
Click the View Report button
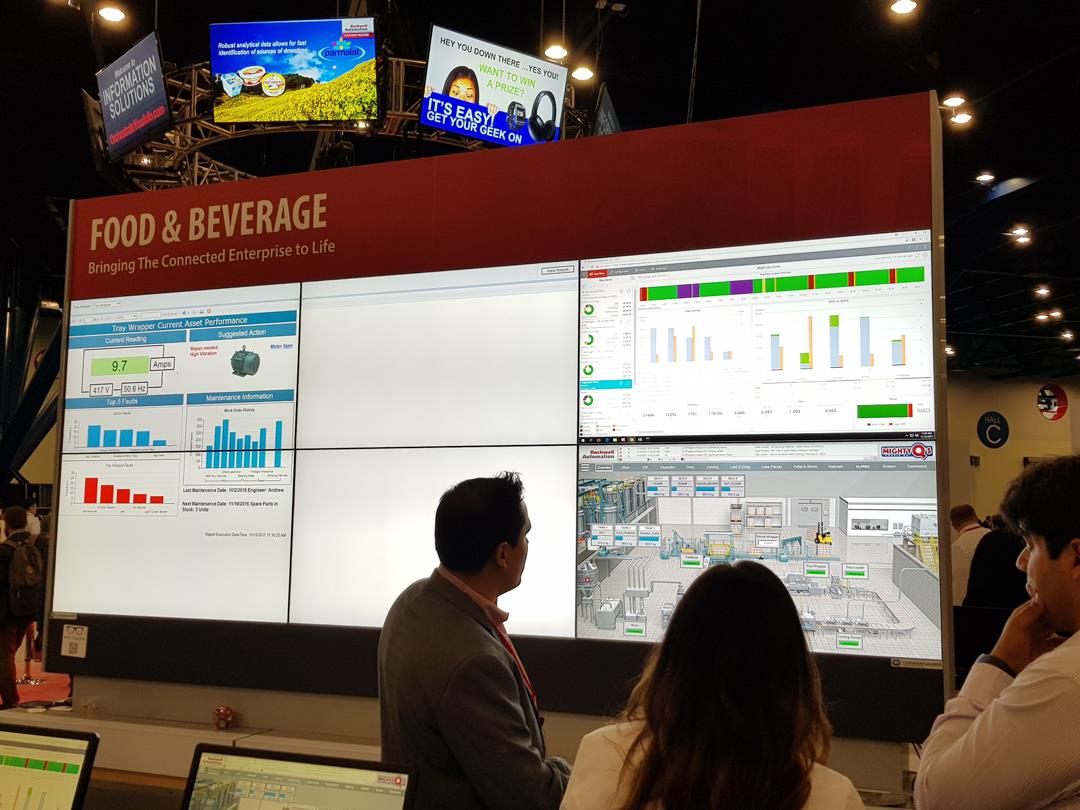click(557, 270)
